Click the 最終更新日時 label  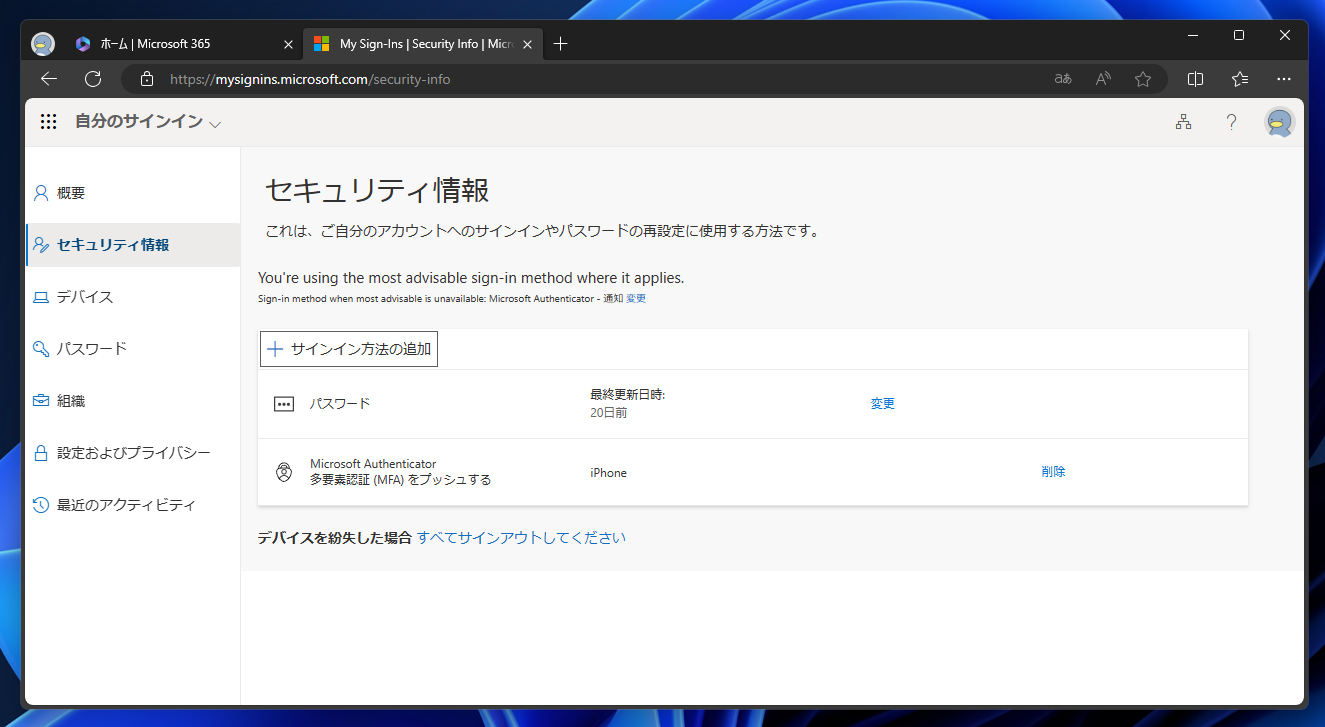point(628,395)
